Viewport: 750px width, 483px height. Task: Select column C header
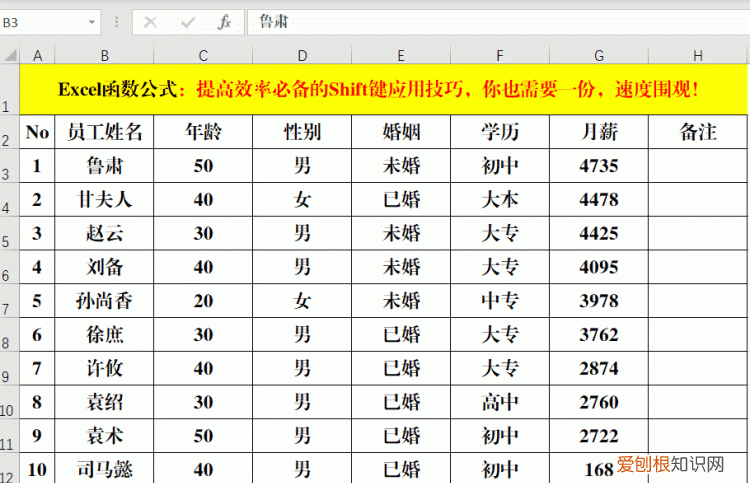tap(203, 55)
